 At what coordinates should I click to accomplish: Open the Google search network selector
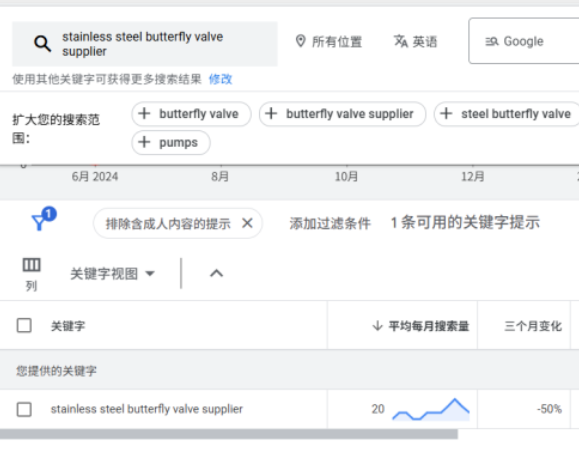coord(524,41)
